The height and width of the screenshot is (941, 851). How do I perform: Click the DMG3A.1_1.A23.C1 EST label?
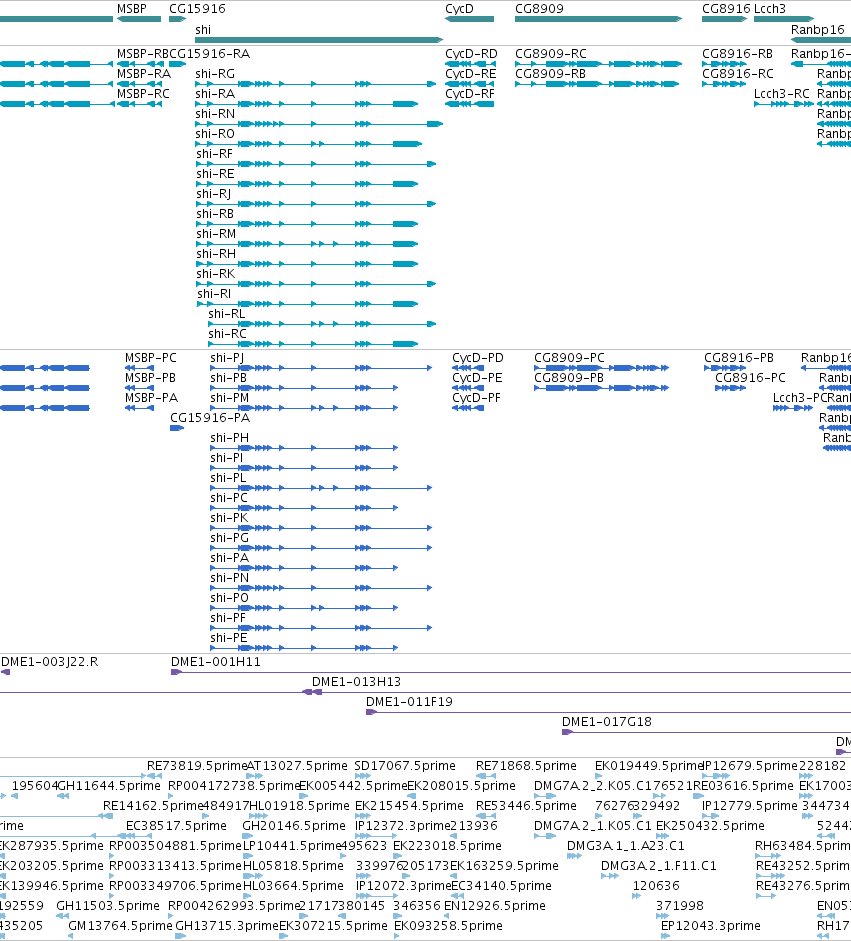[626, 846]
